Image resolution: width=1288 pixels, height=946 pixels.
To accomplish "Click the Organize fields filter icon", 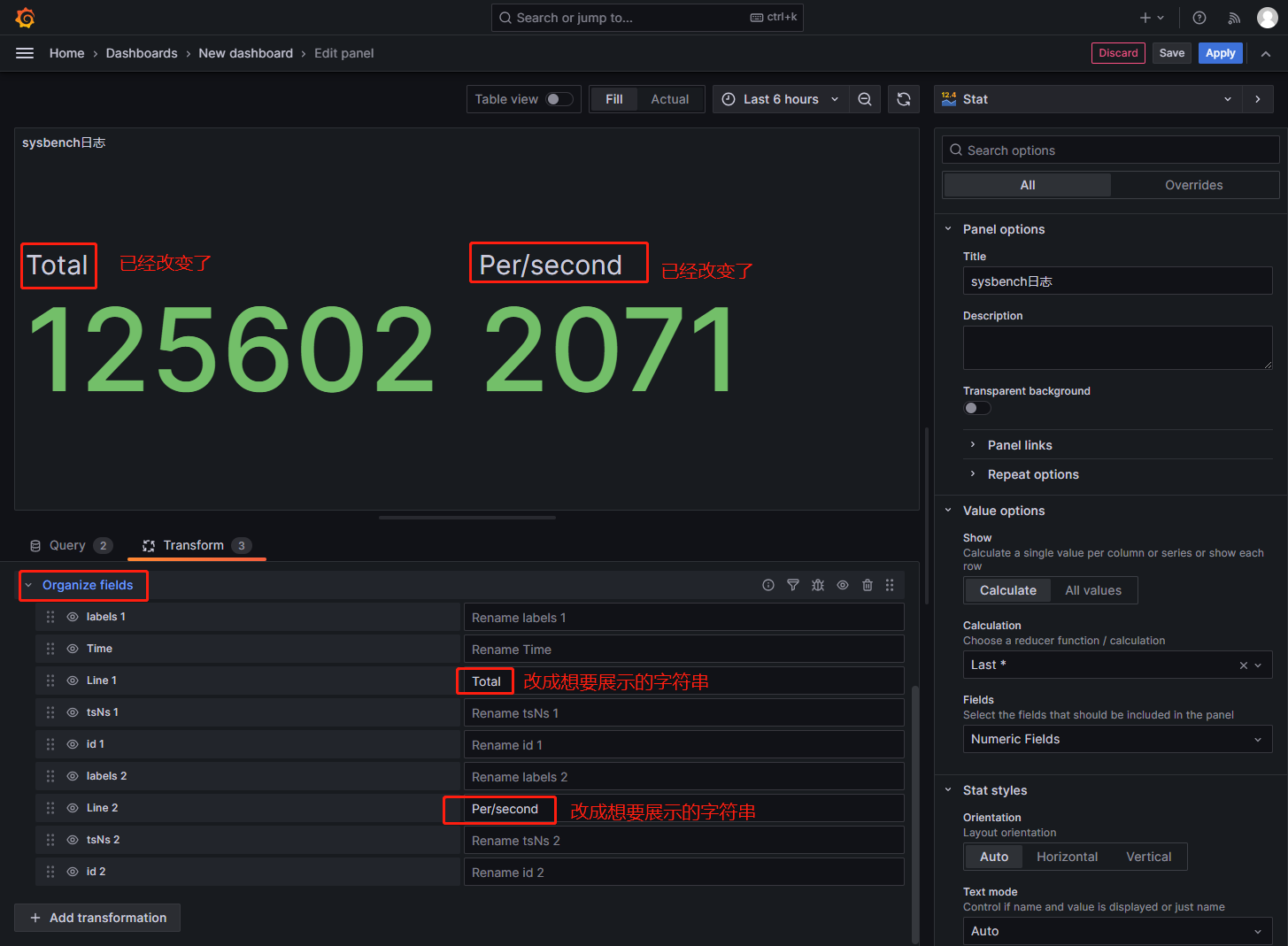I will click(x=793, y=585).
